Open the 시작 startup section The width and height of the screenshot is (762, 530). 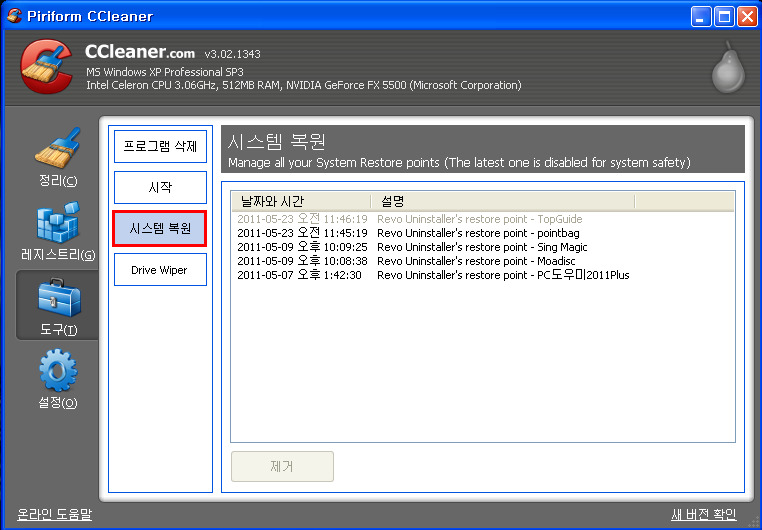[x=160, y=187]
